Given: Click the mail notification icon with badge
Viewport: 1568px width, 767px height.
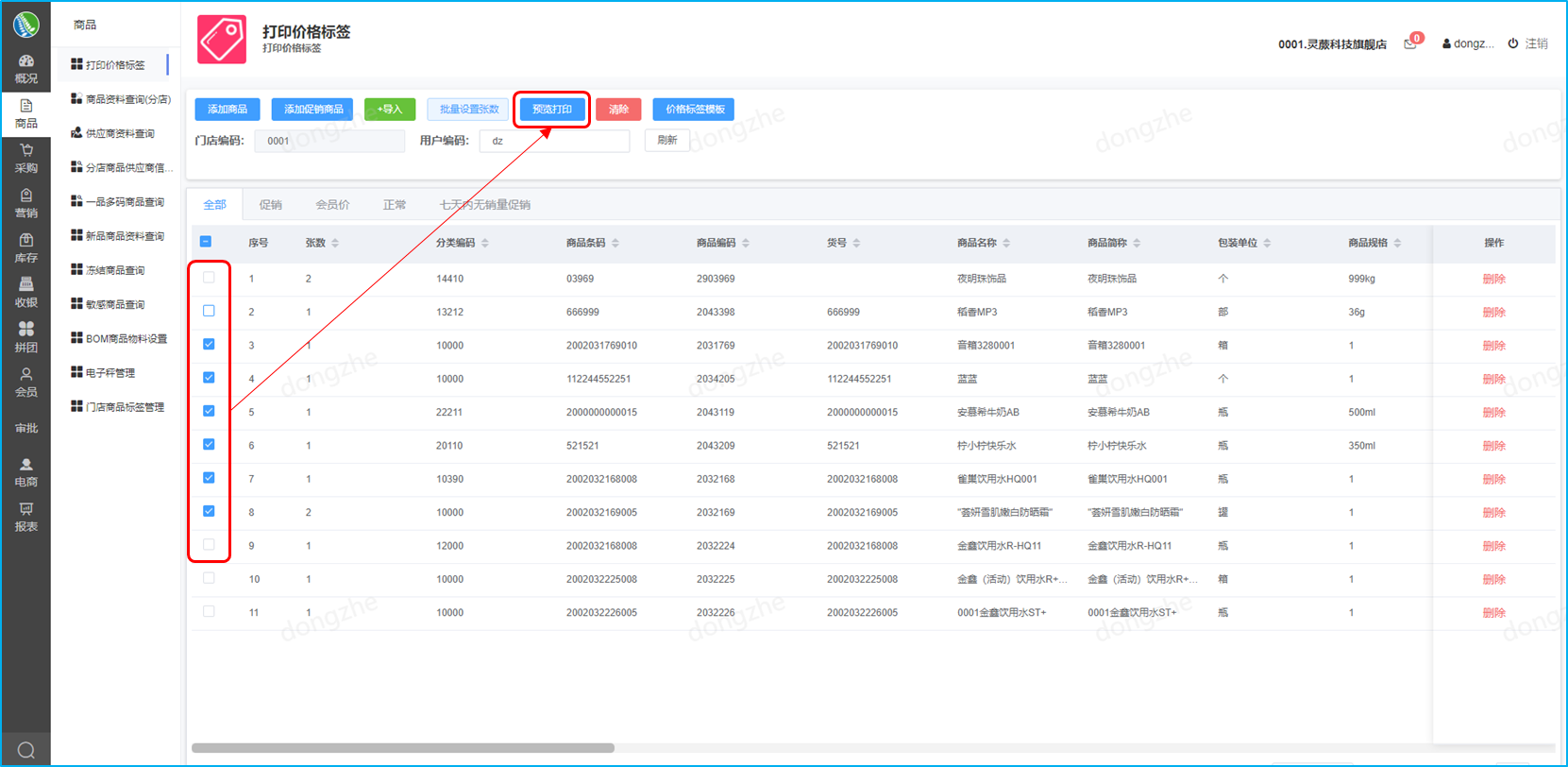Looking at the screenshot, I should (x=1410, y=43).
